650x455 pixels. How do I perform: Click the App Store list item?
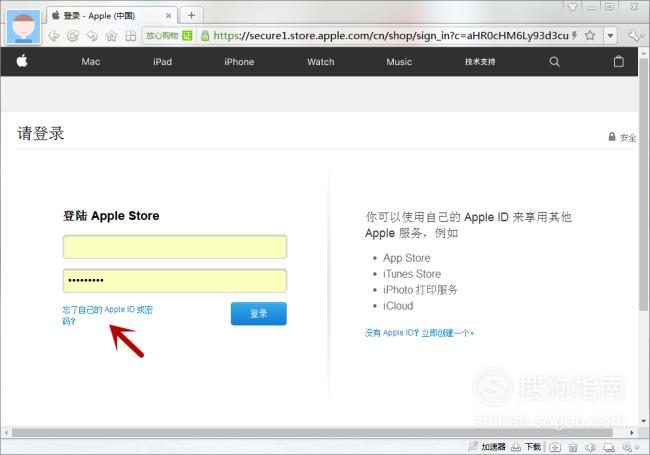coord(407,258)
